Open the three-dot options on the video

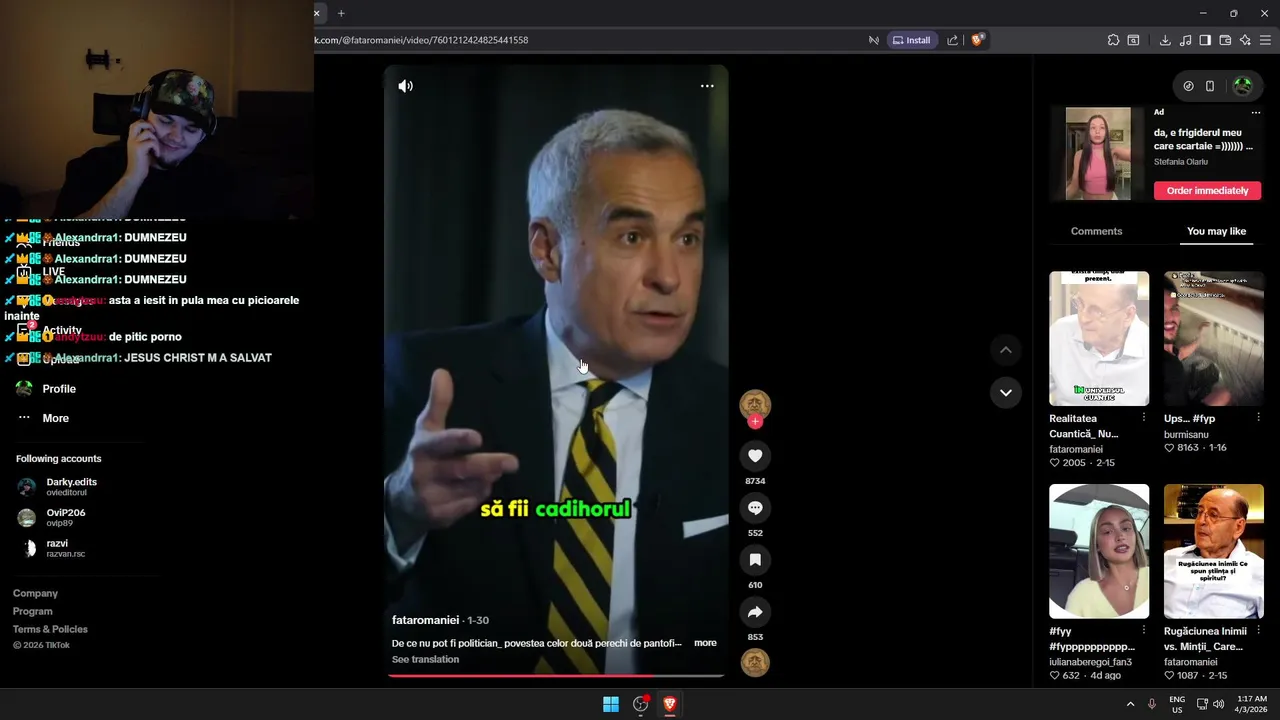(x=707, y=86)
